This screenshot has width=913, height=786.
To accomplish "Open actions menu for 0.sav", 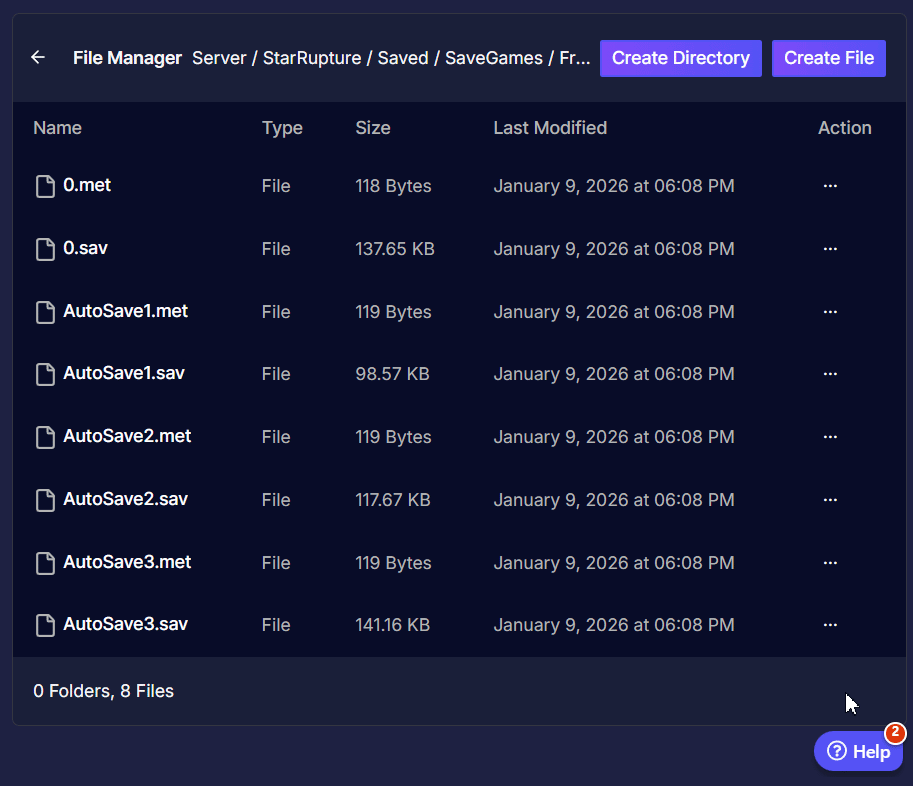I will pos(829,249).
